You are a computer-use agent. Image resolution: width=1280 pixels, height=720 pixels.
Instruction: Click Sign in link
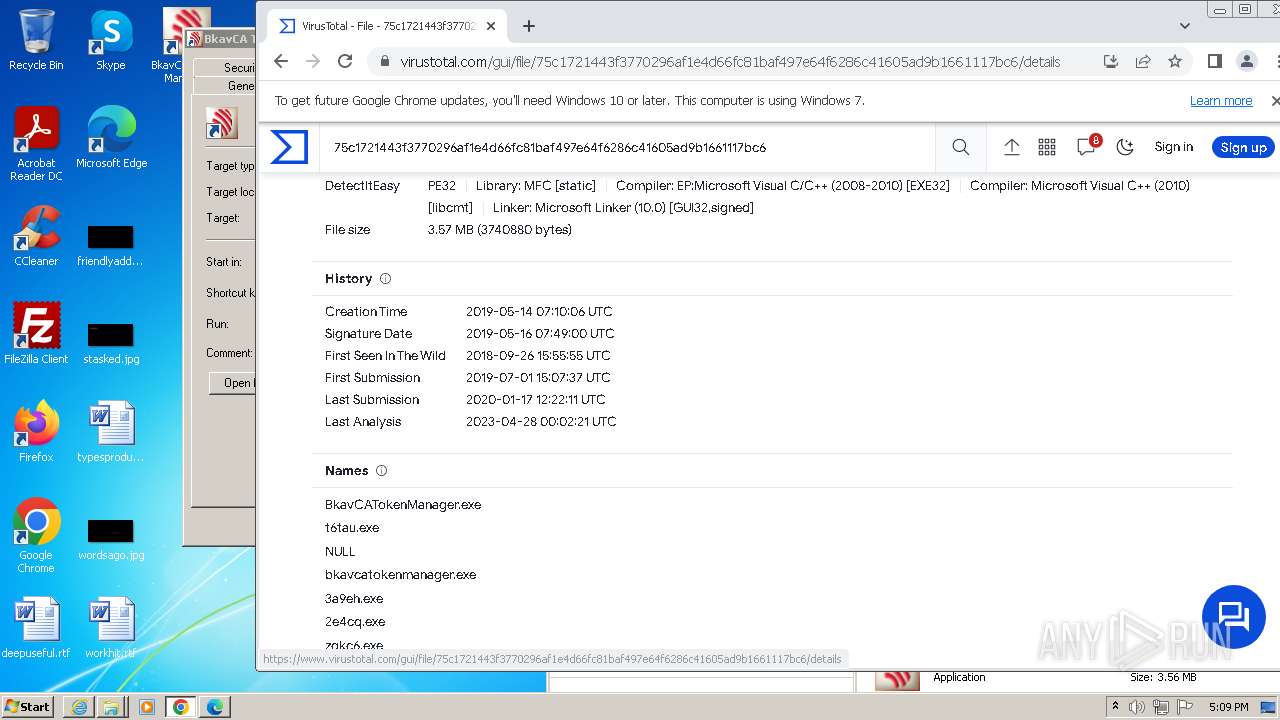tap(1173, 147)
